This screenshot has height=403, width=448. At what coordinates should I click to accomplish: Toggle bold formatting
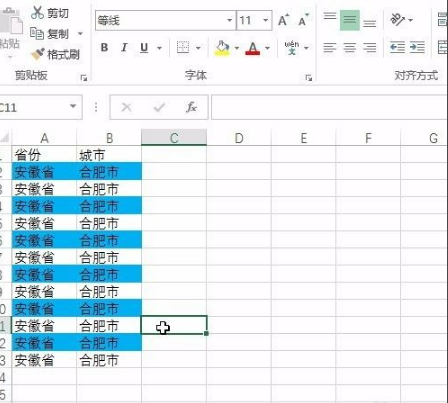(104, 48)
